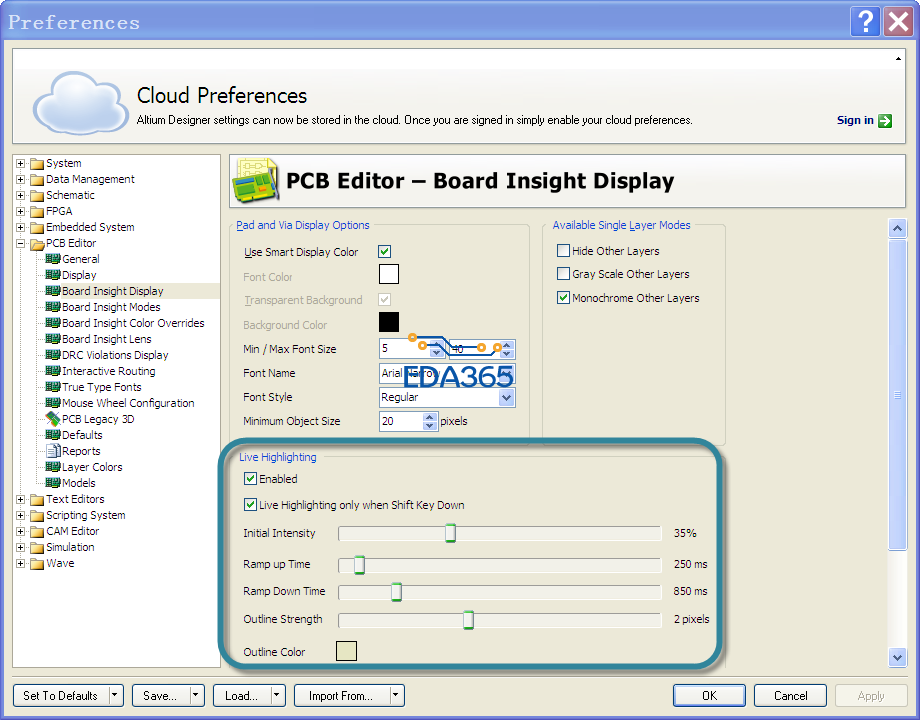
Task: Click the Data Management folder icon
Action: click(x=37, y=179)
